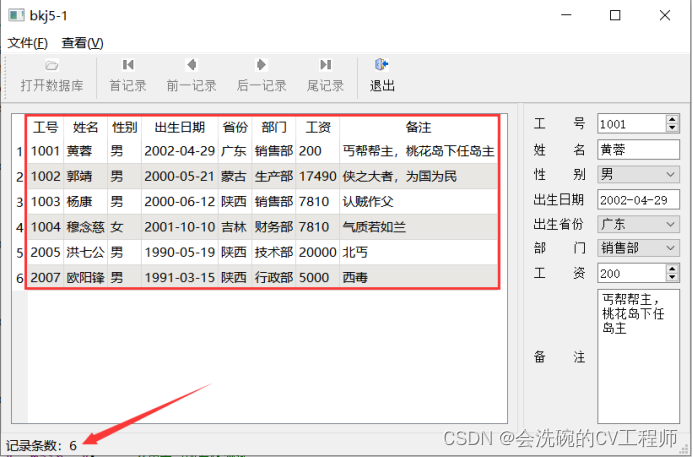Screen dimensions: 693x457
Task: Select row header 1 in table
Action: (19, 152)
